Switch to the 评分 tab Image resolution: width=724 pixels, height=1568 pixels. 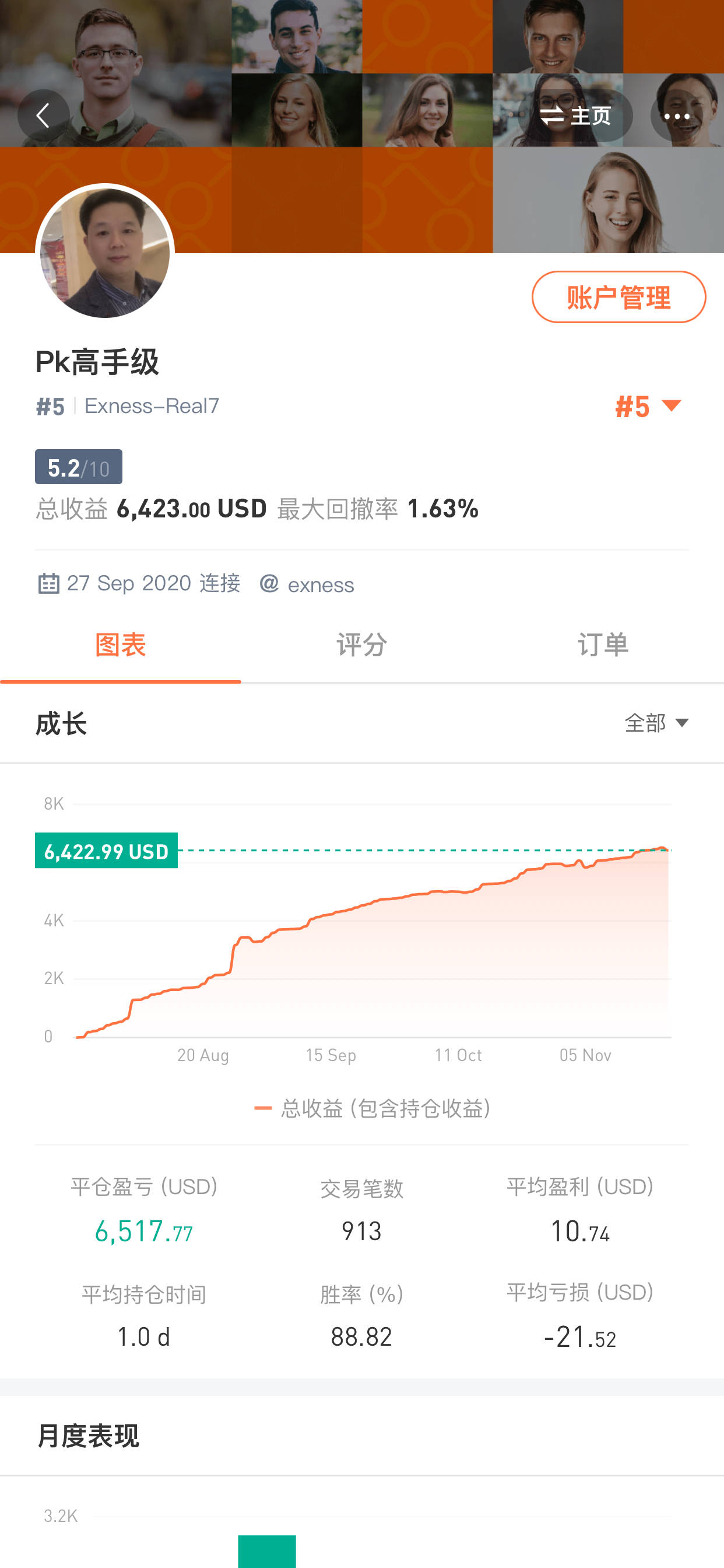coord(361,645)
